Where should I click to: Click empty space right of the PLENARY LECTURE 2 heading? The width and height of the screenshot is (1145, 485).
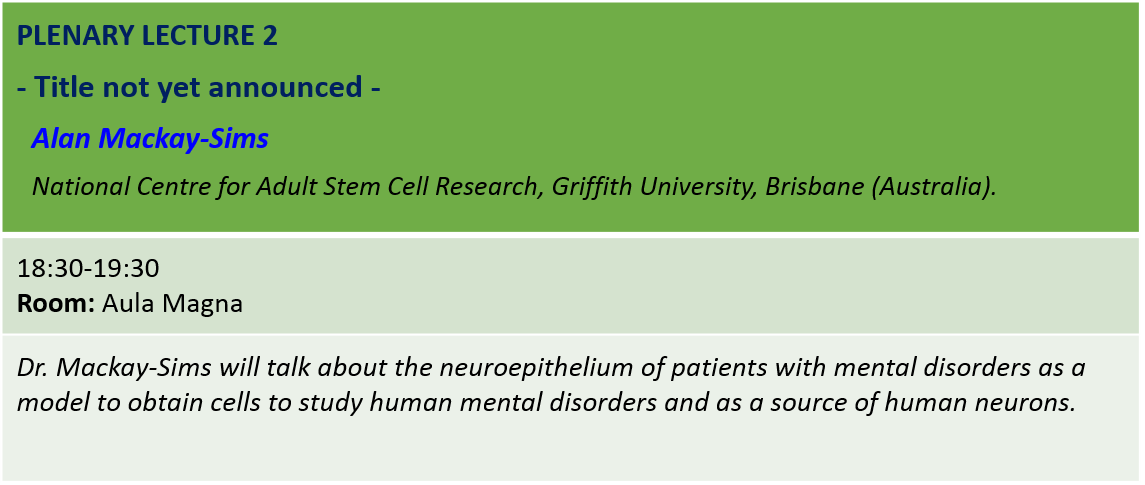pos(700,36)
